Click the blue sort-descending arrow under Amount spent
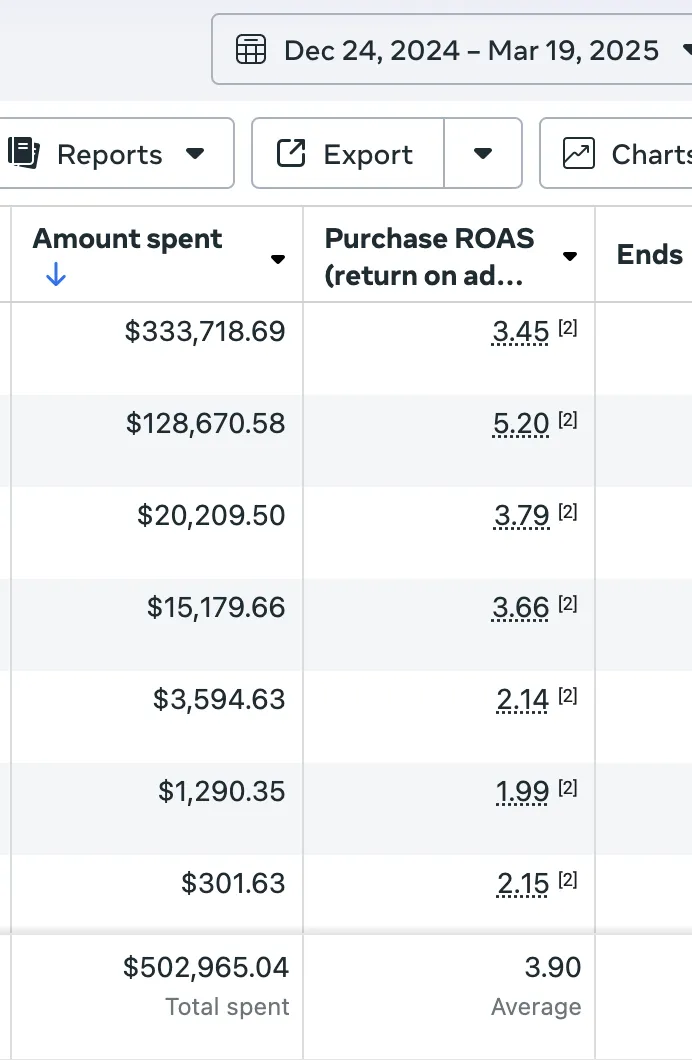Image resolution: width=692 pixels, height=1060 pixels. tap(56, 274)
